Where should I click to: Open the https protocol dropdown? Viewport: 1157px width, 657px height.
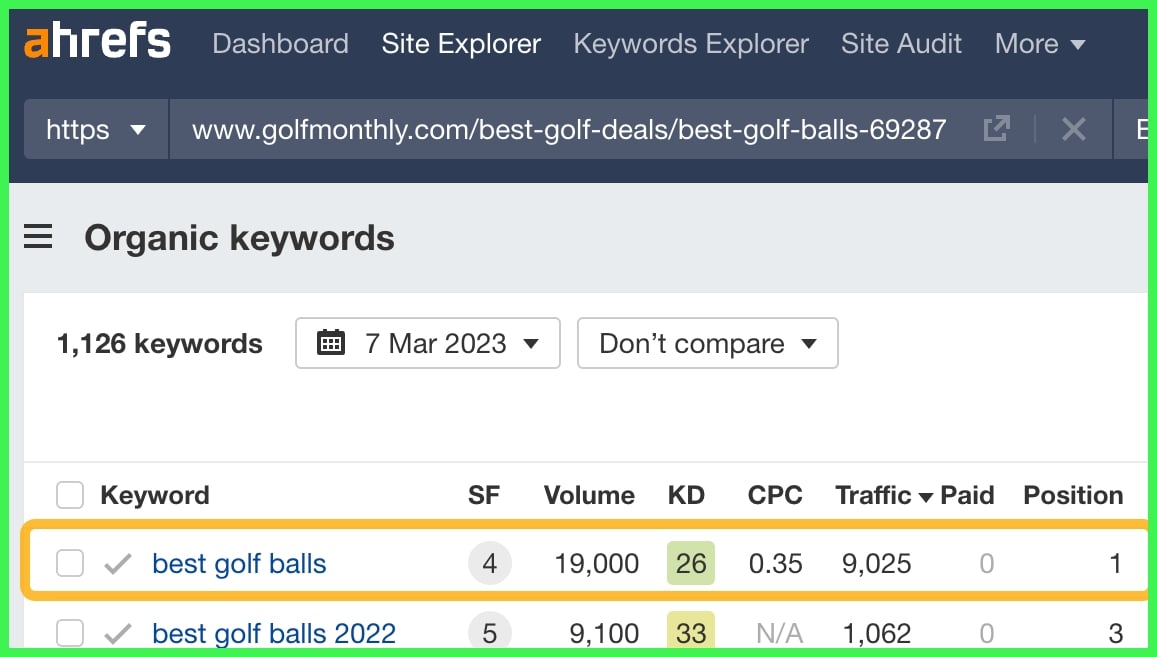[x=95, y=128]
